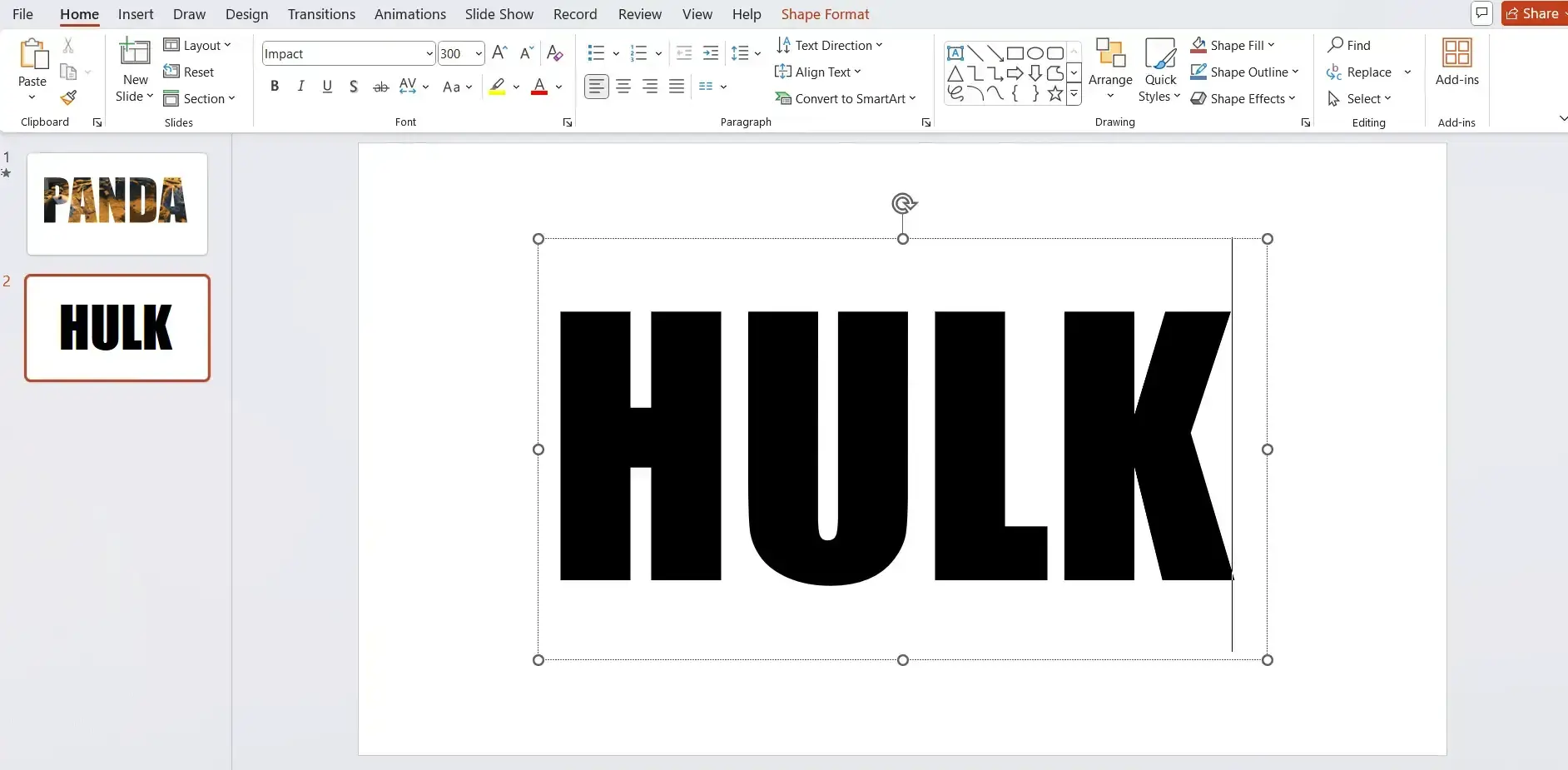Select the PANDA slide thumbnail
This screenshot has width=1568, height=770.
(117, 204)
